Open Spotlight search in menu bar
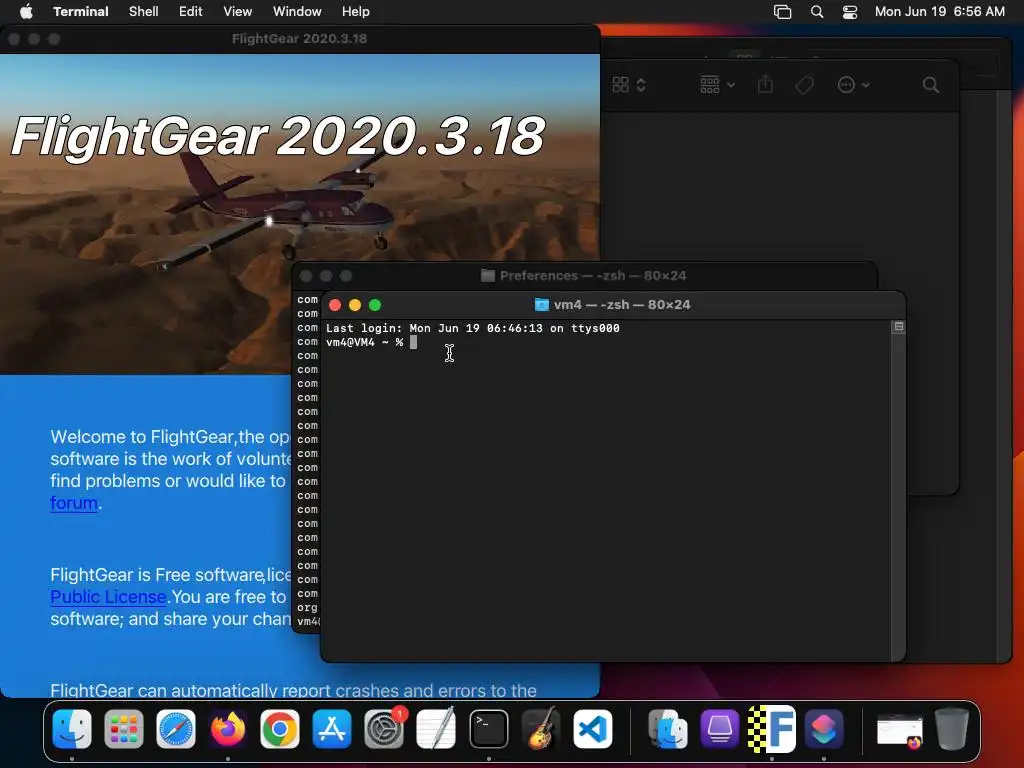Image resolution: width=1024 pixels, height=768 pixels. [x=817, y=11]
